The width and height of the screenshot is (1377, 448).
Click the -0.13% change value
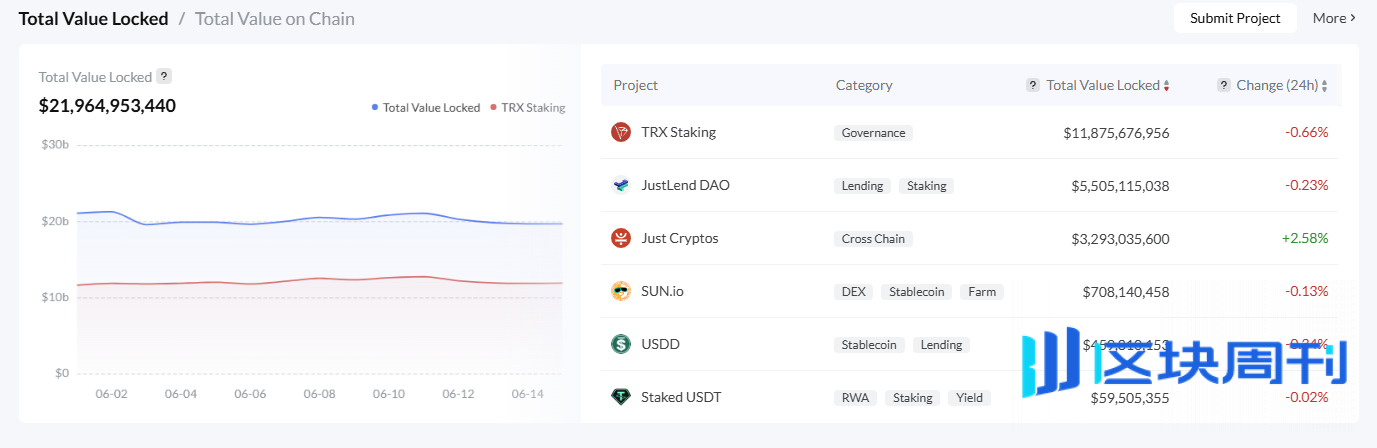click(x=1307, y=291)
